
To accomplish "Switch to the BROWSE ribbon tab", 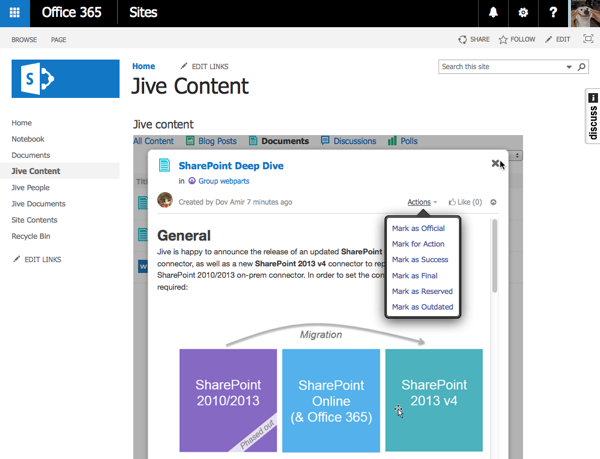I will pos(24,40).
